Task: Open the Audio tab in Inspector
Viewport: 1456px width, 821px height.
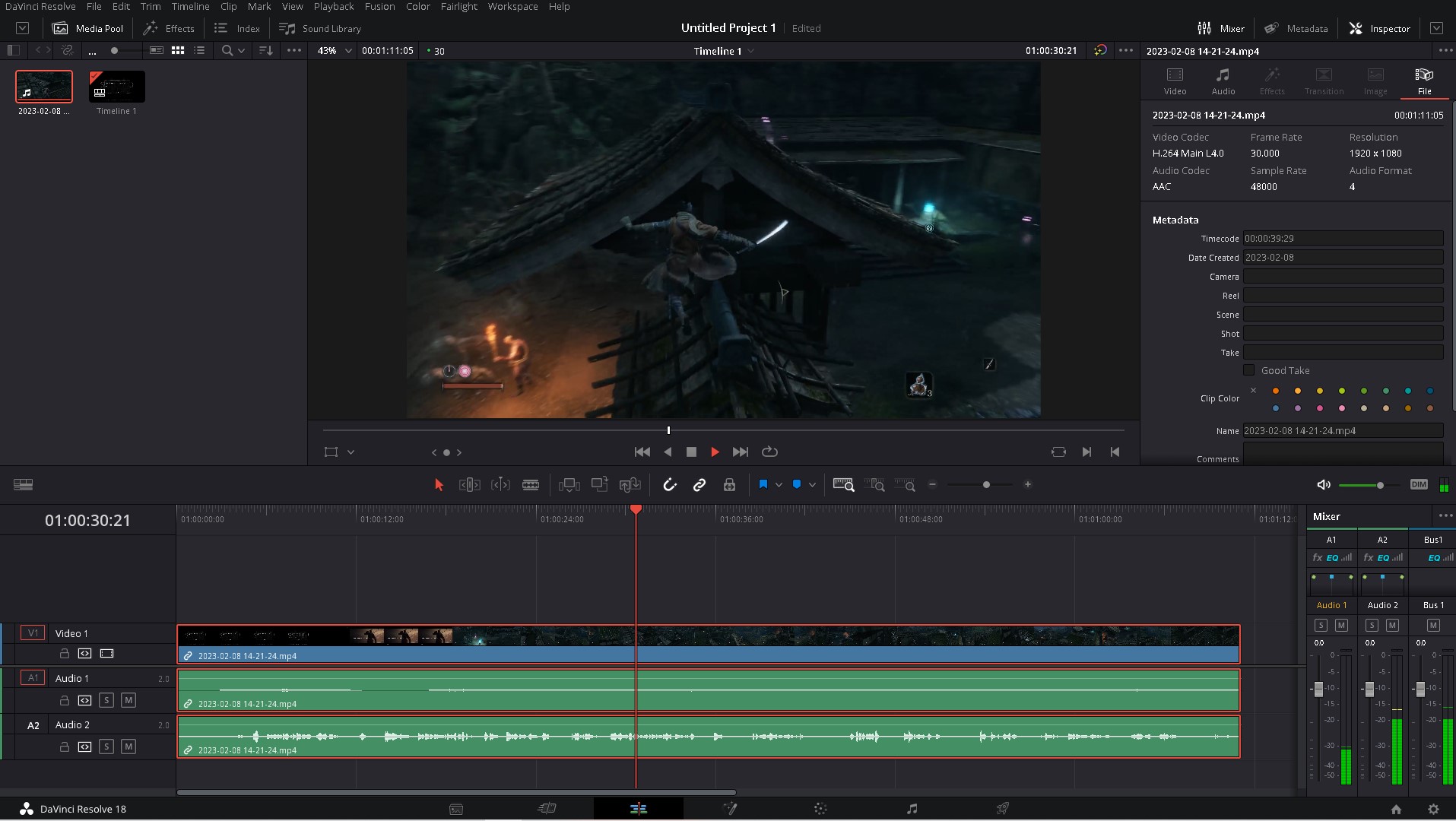Action: (1223, 81)
